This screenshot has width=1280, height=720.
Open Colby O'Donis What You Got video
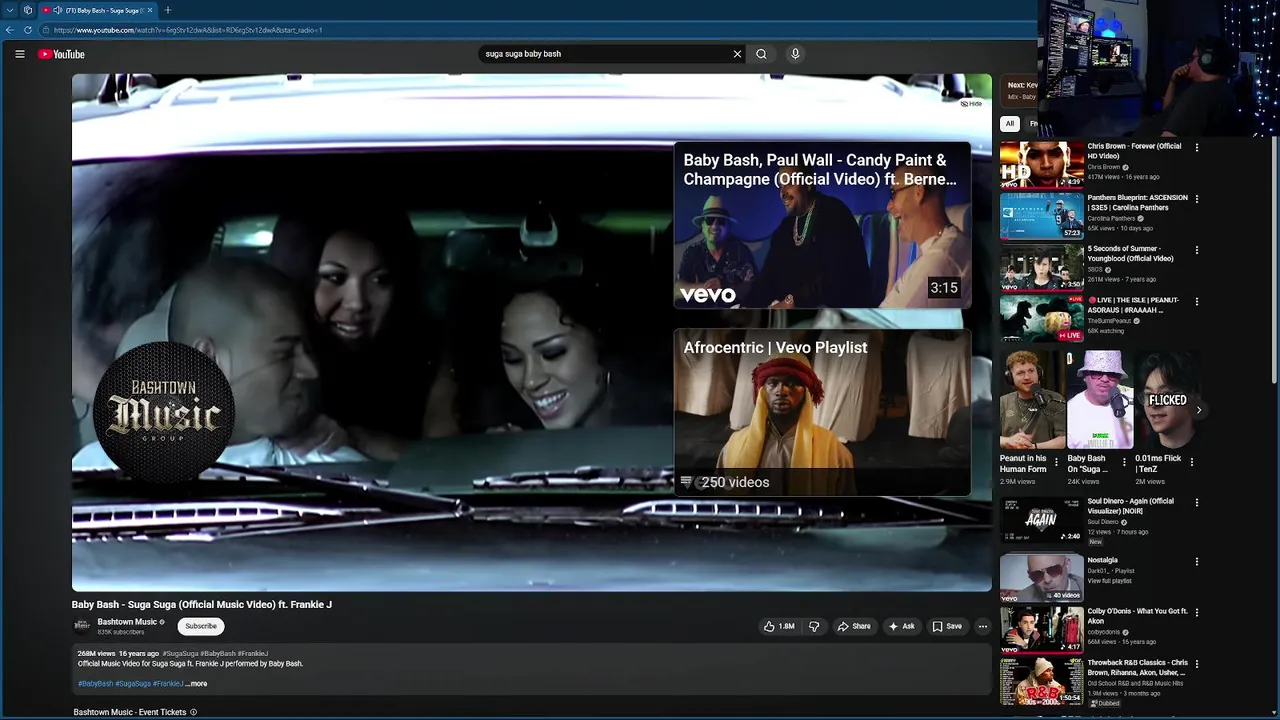click(1042, 629)
